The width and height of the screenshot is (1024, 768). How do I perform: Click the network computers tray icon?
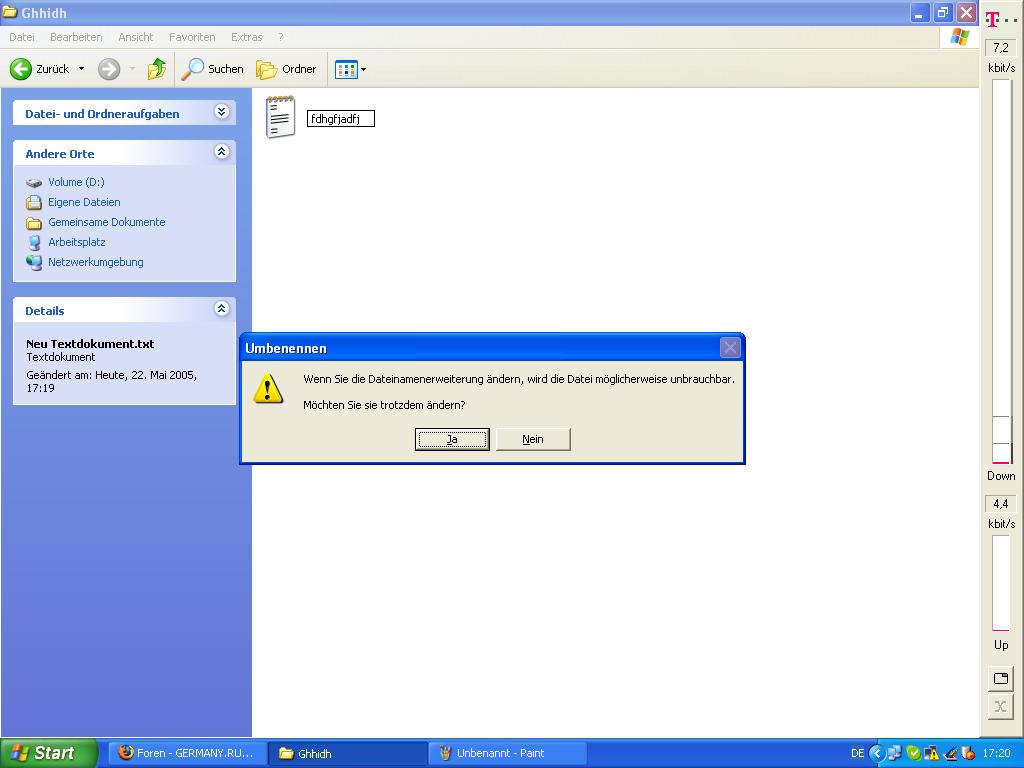(894, 753)
